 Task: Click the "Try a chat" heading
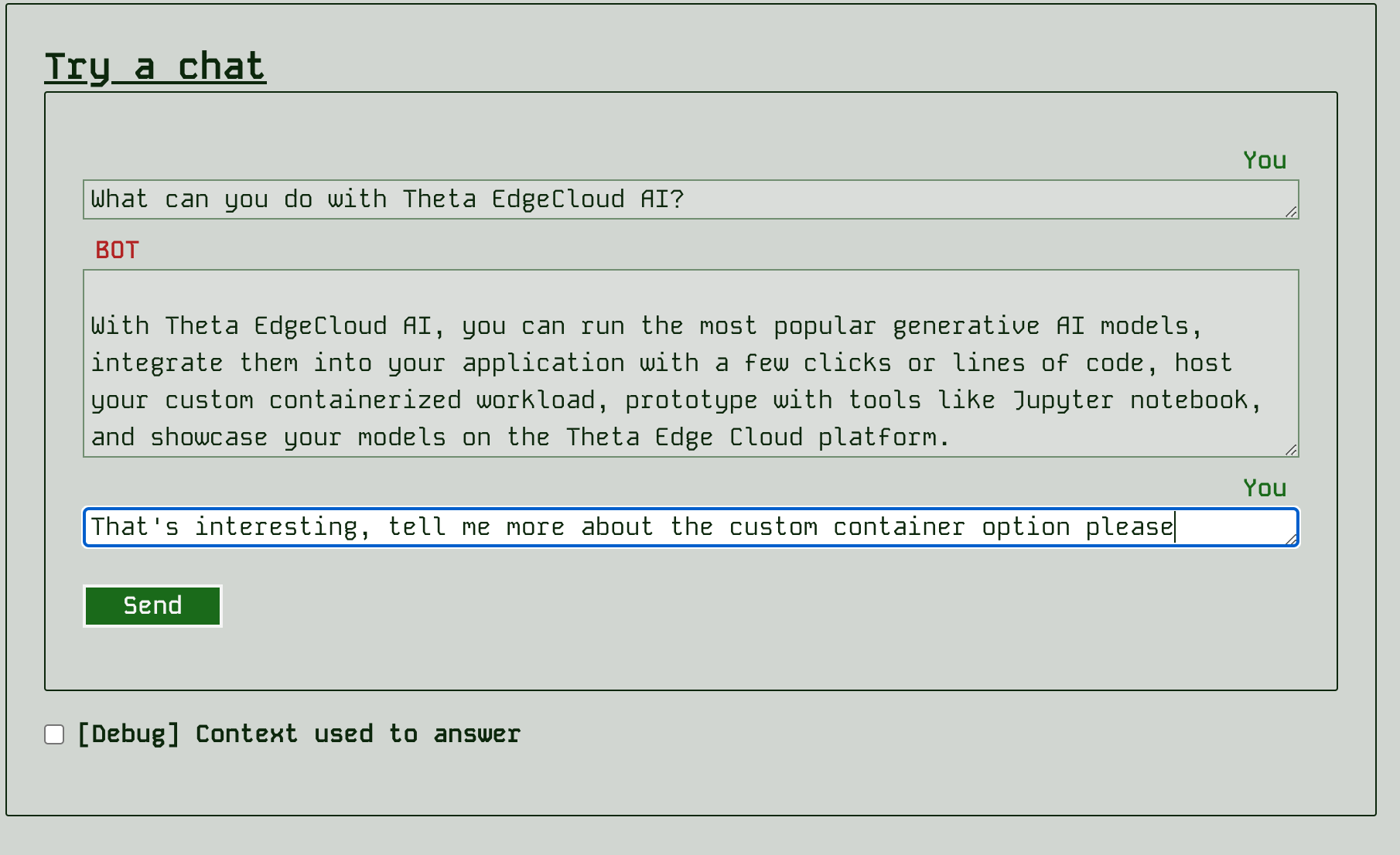click(155, 66)
